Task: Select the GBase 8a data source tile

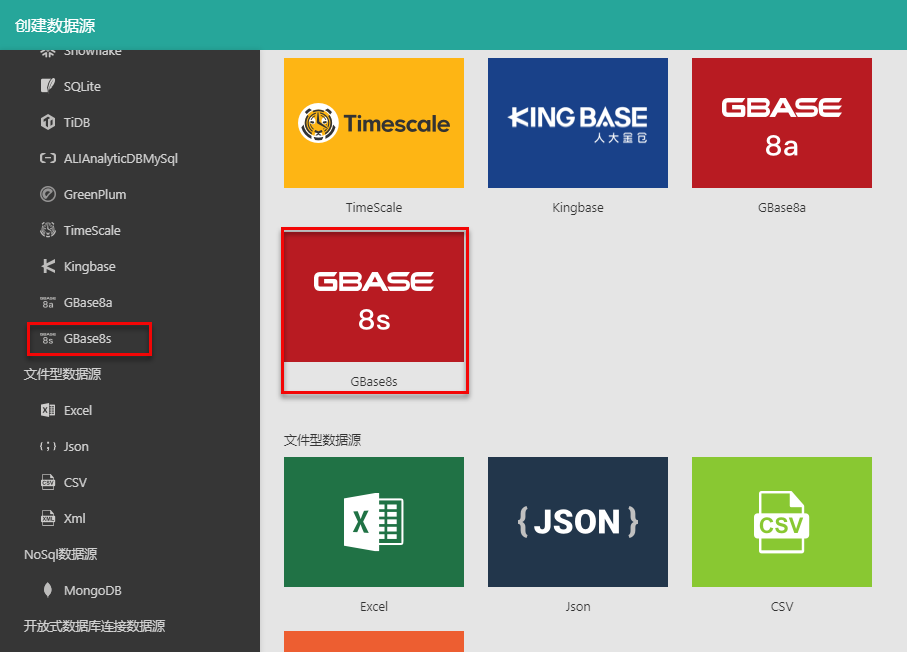Action: point(781,123)
